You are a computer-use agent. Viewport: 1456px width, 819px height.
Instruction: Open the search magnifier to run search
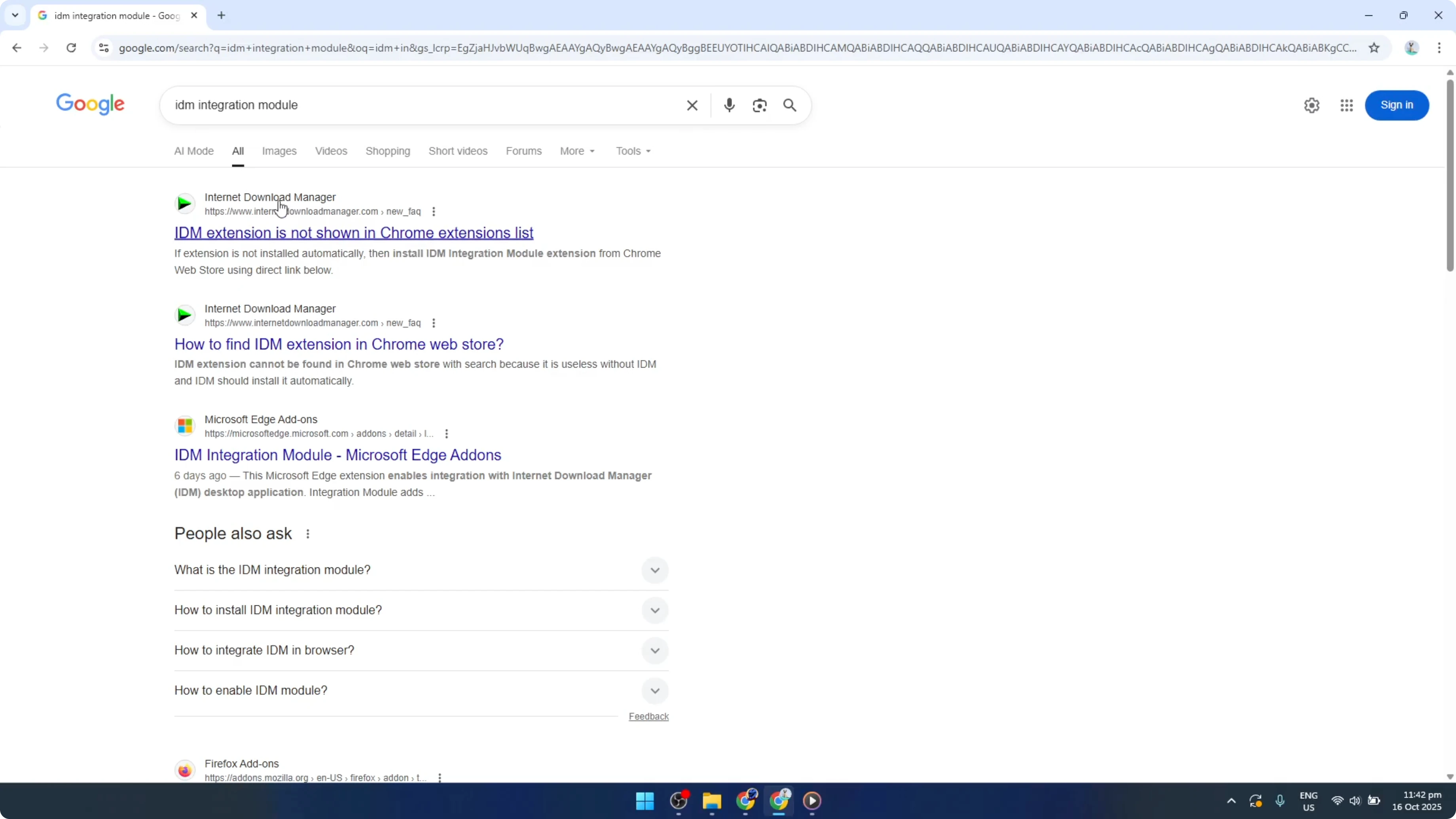point(790,105)
